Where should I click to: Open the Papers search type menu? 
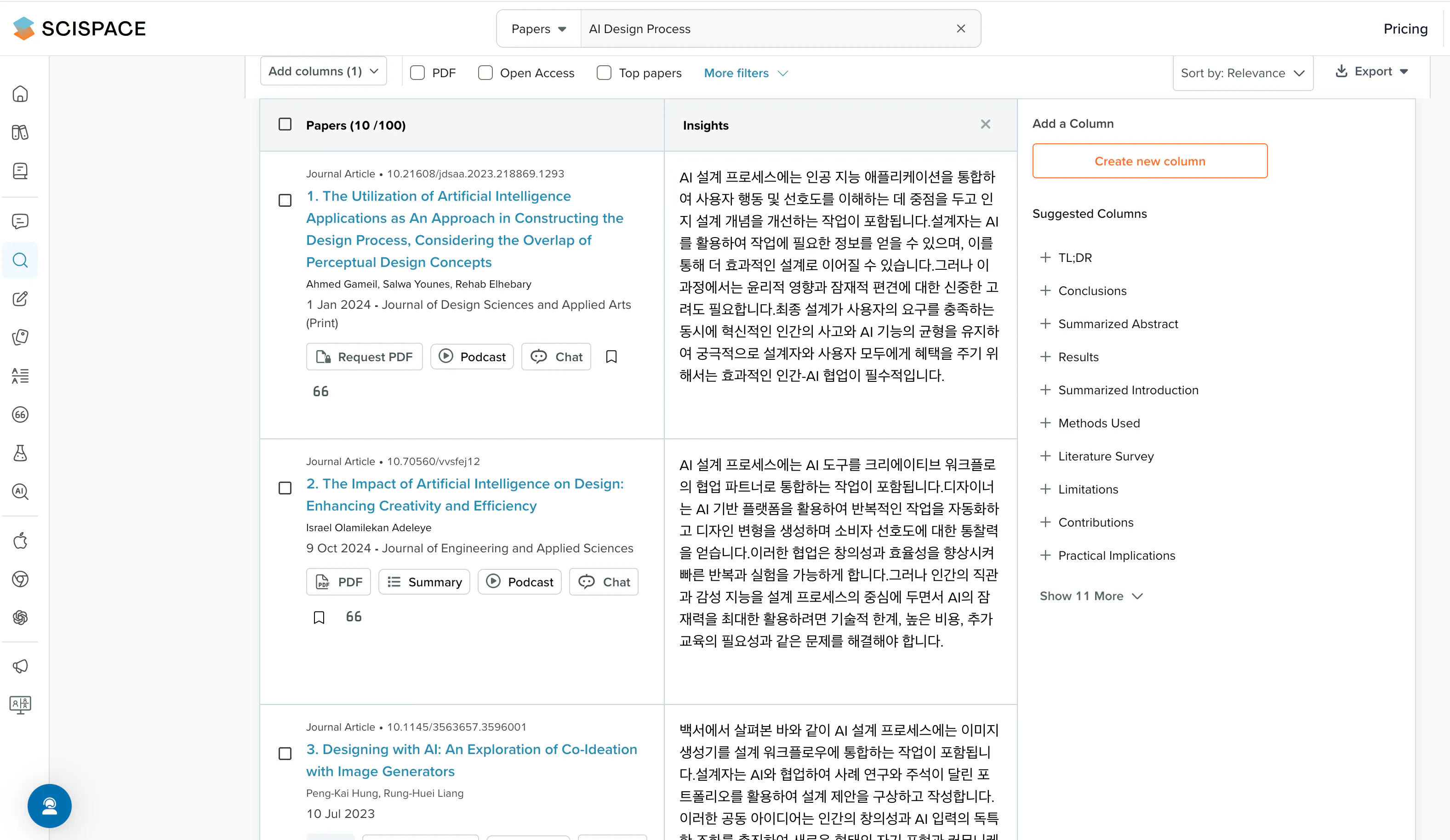coord(537,28)
